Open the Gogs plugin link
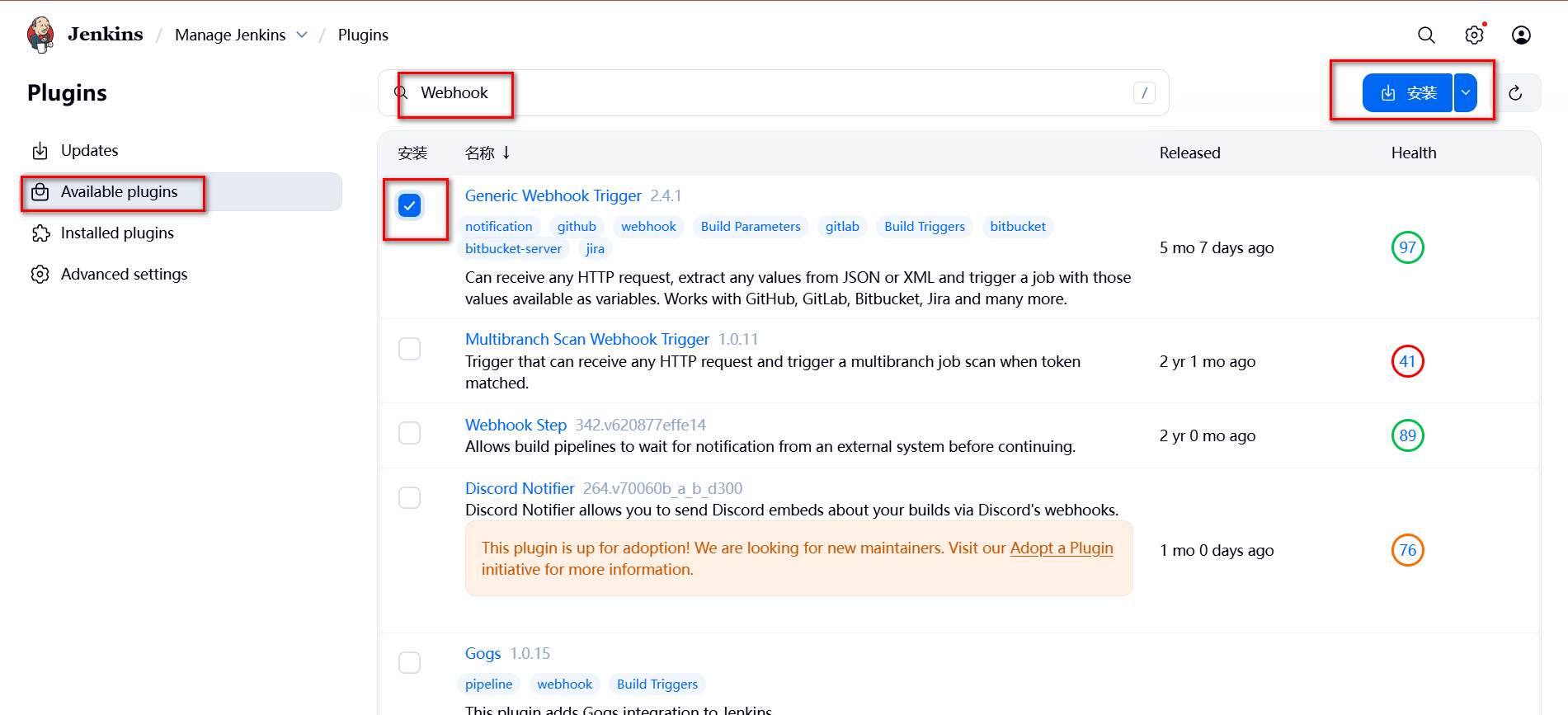1568x715 pixels. pos(483,653)
